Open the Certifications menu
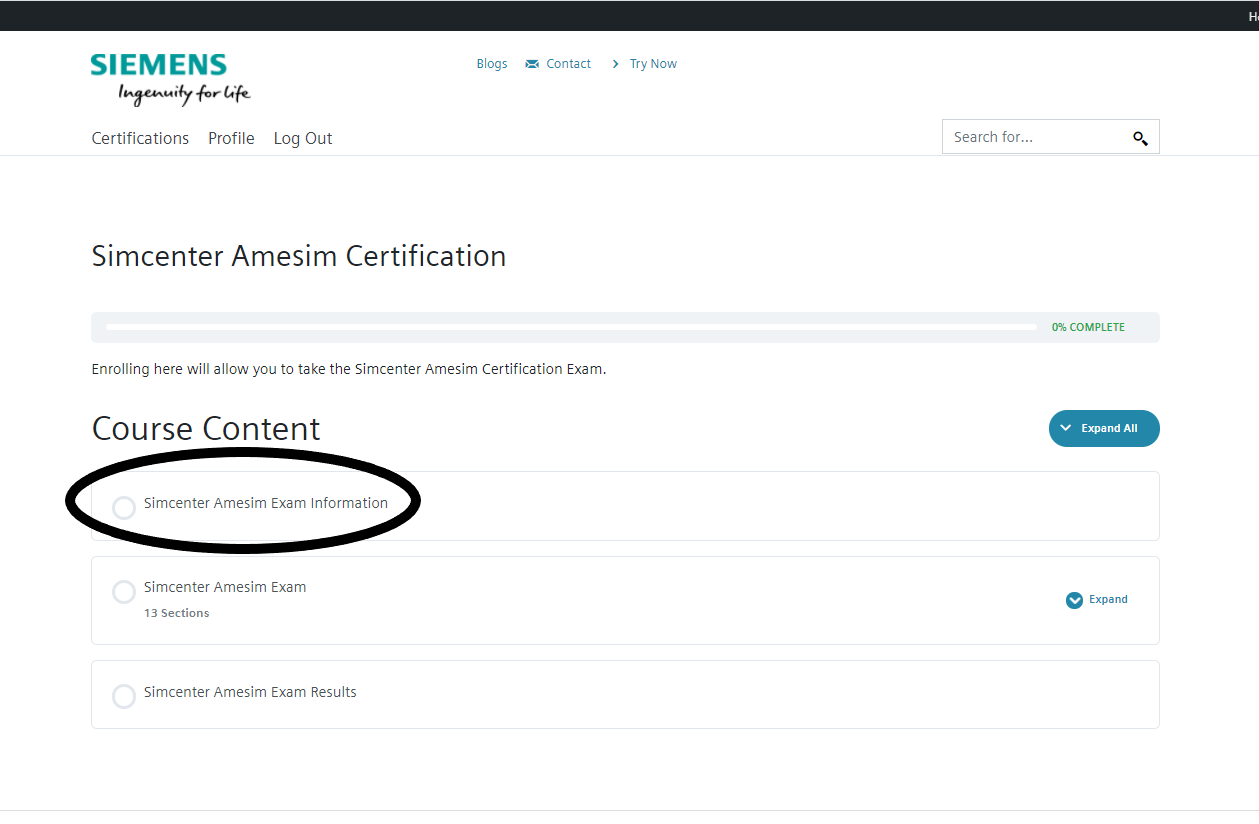 click(x=140, y=138)
